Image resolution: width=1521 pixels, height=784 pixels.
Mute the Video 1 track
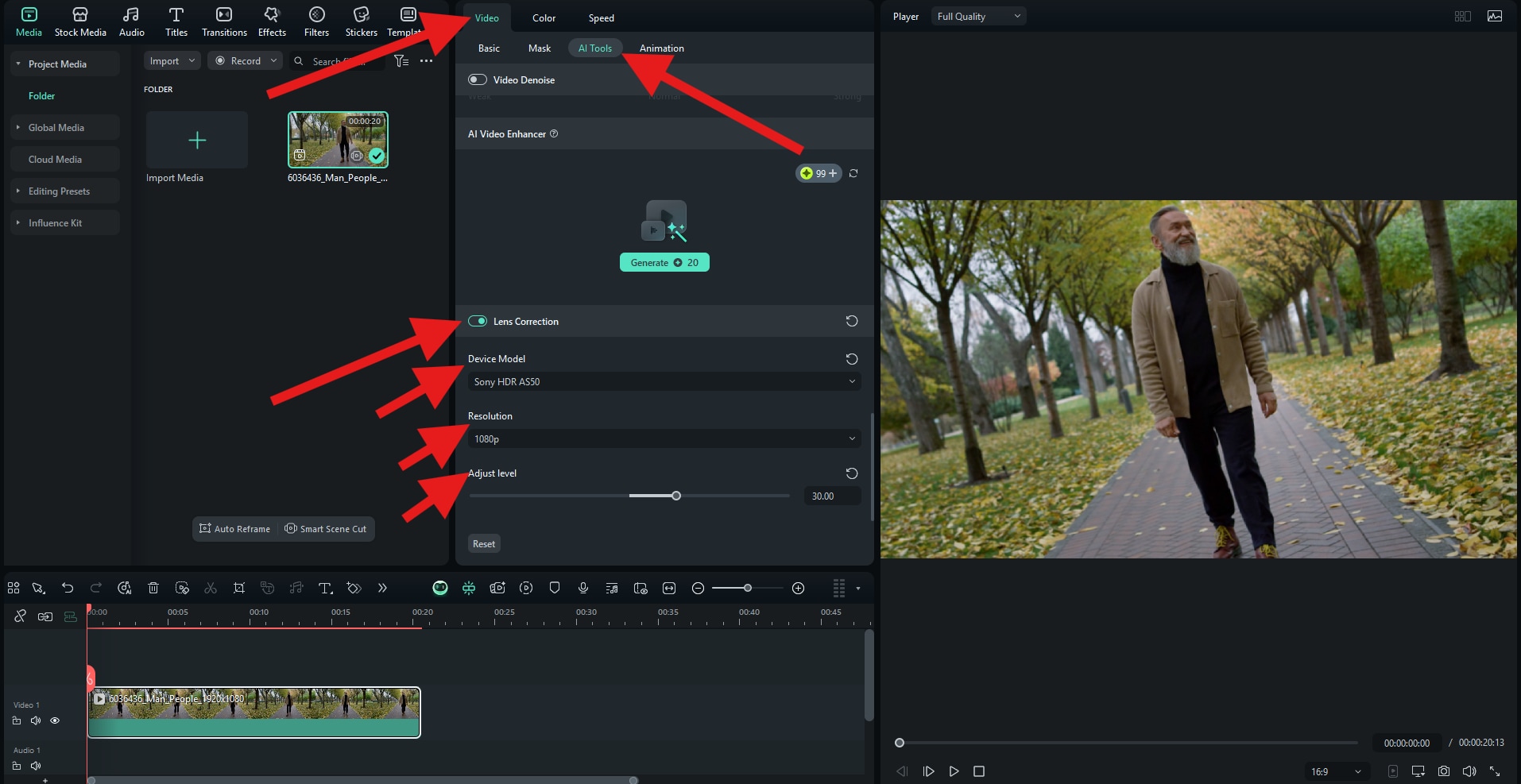[36, 720]
